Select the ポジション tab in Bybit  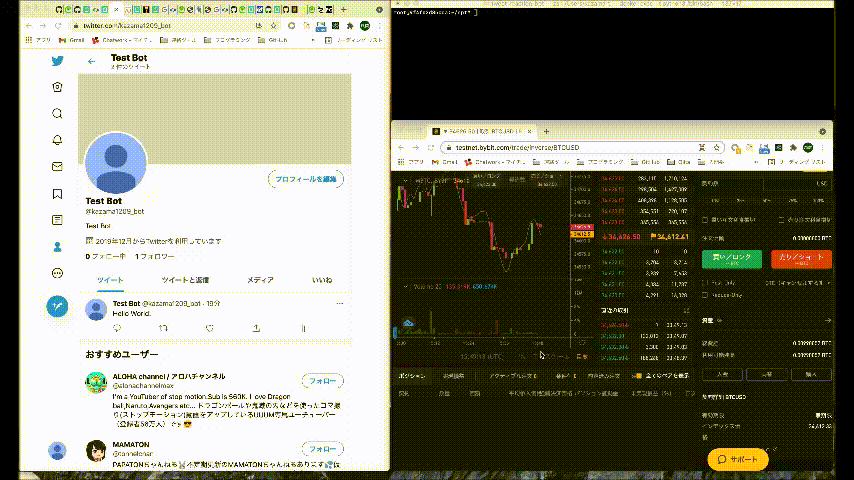click(412, 376)
